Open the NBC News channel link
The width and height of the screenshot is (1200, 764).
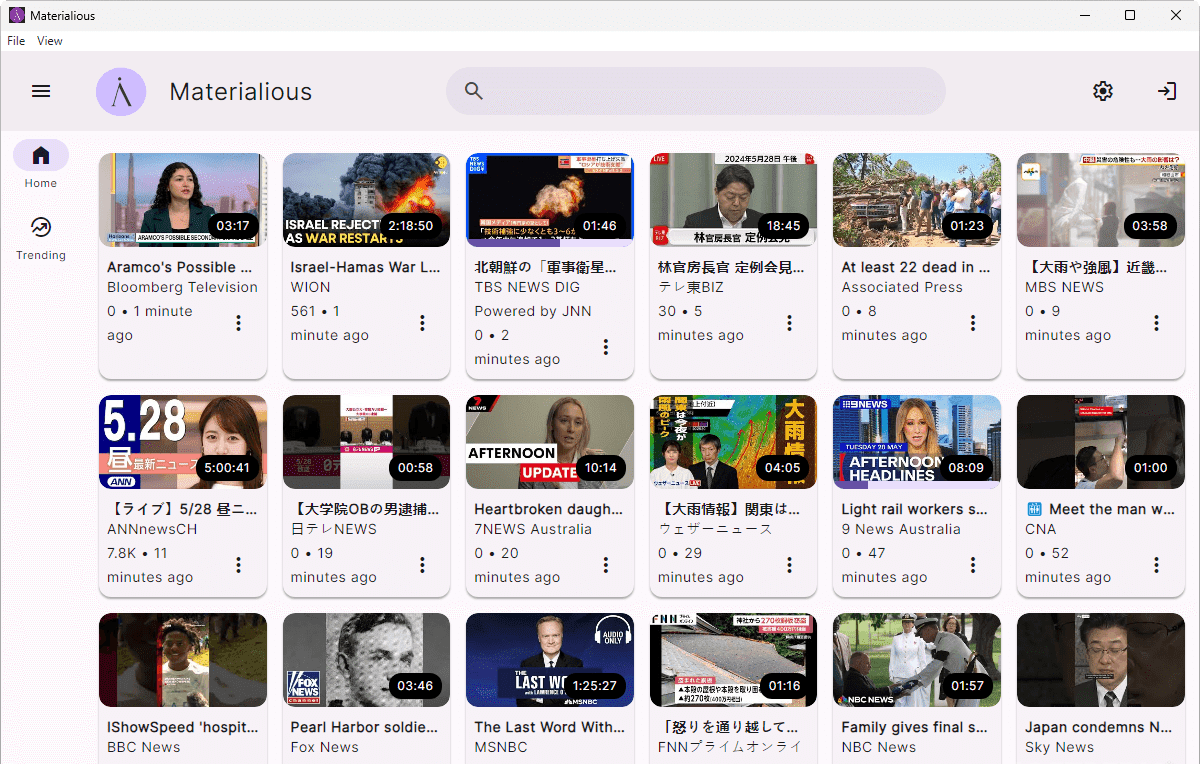tap(879, 747)
